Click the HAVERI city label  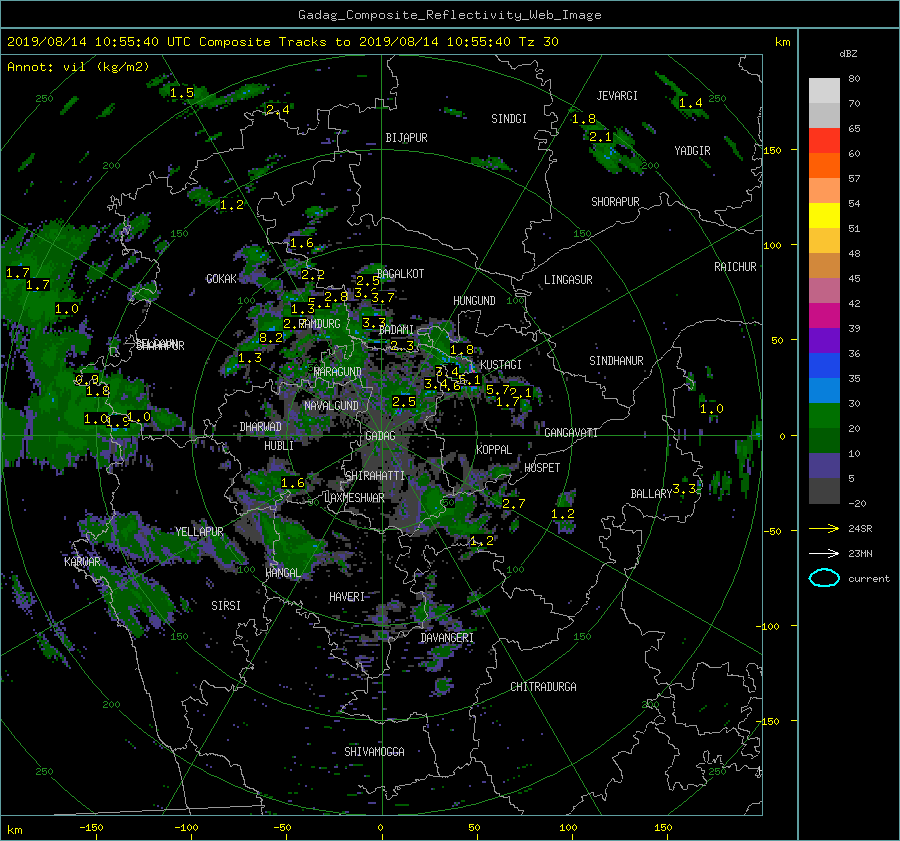(347, 597)
